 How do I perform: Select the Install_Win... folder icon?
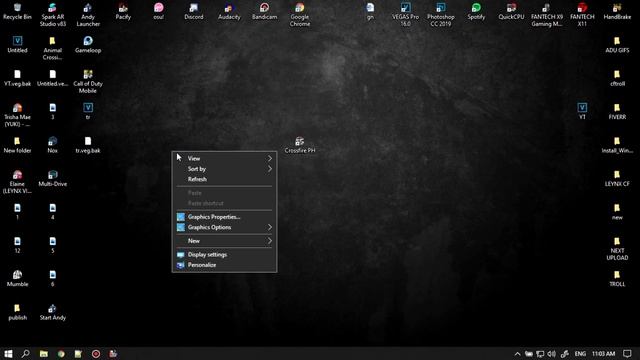pos(617,145)
